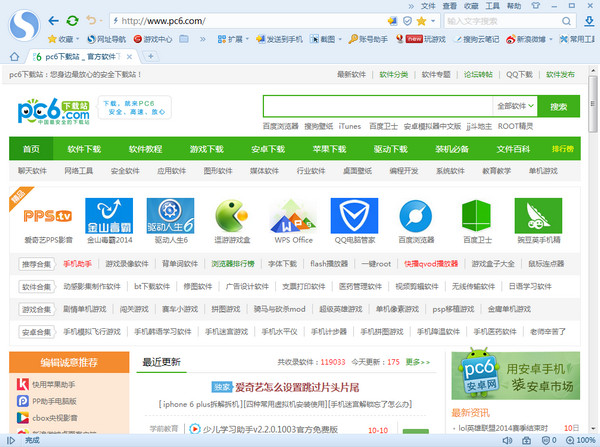Click the sidebar toggle icon in status bar
Screen dimensions: 600x447
pos(11,440)
